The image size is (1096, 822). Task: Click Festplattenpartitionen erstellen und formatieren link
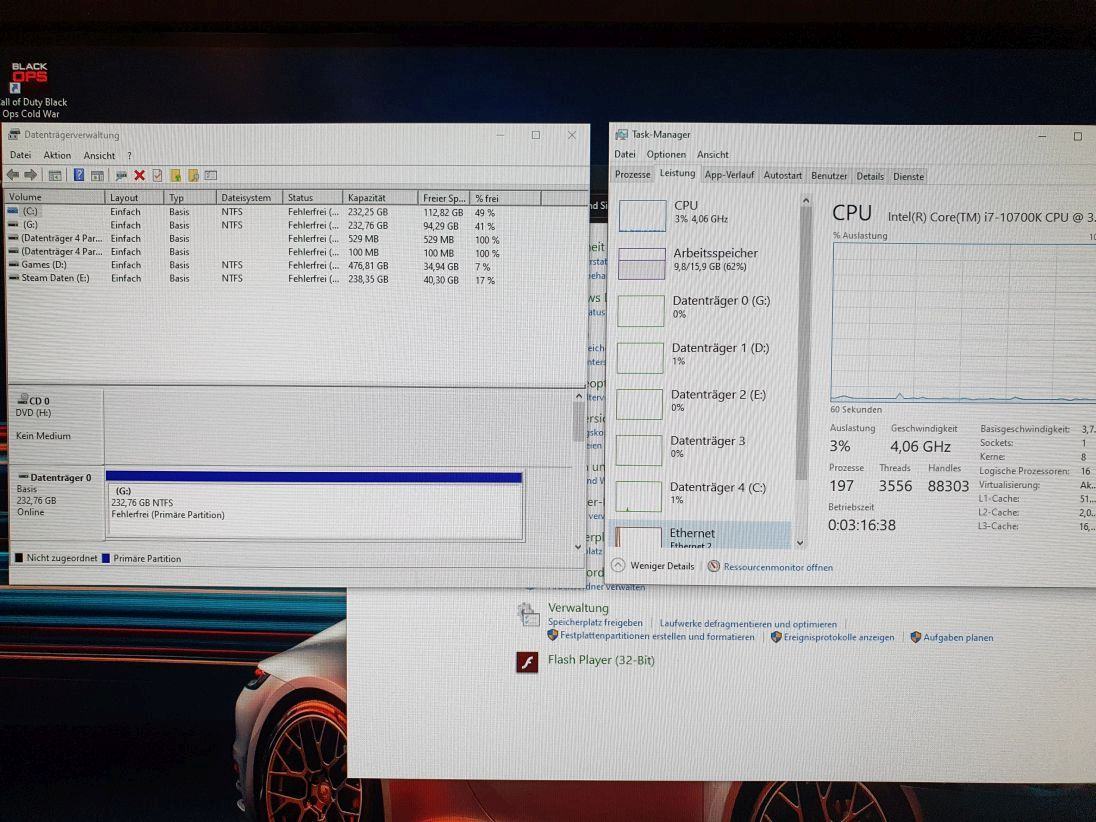pyautogui.click(x=657, y=637)
